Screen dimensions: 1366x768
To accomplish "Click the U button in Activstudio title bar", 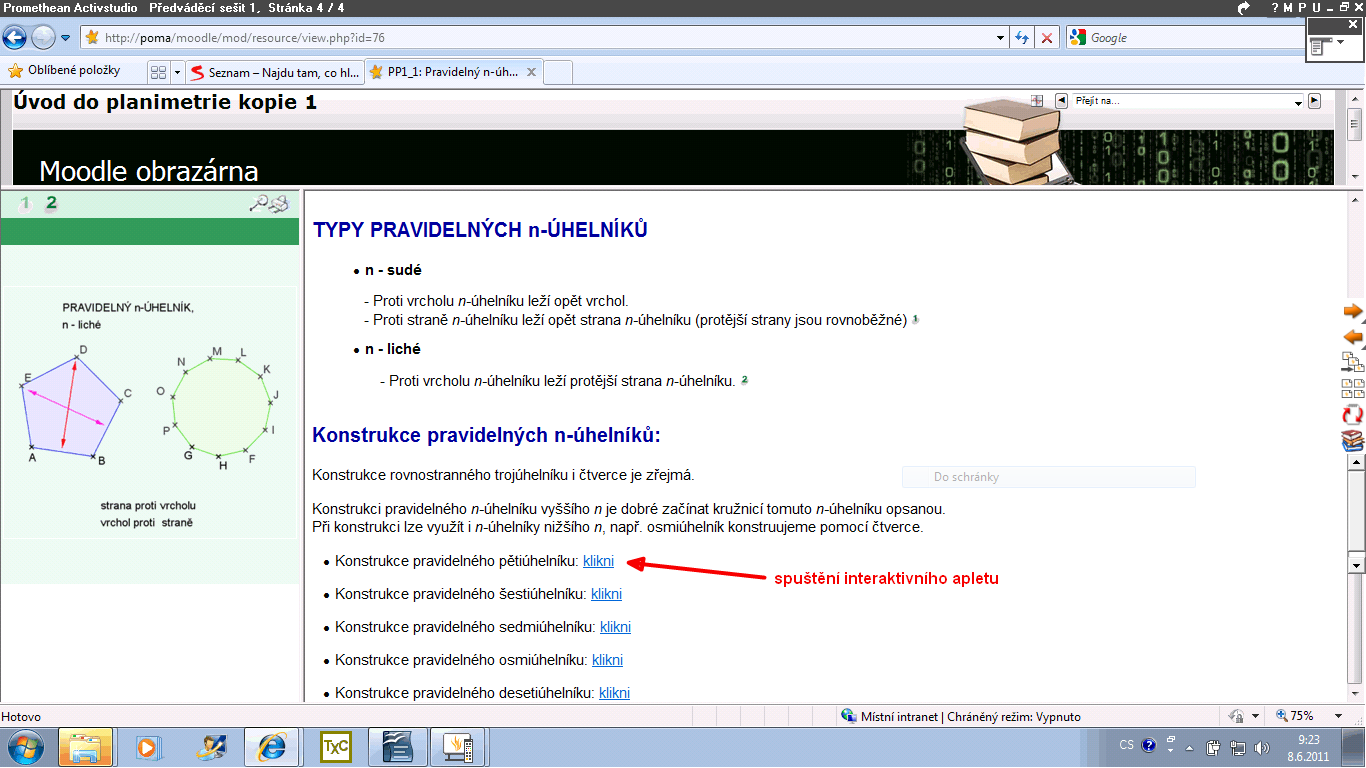I will [1316, 7].
